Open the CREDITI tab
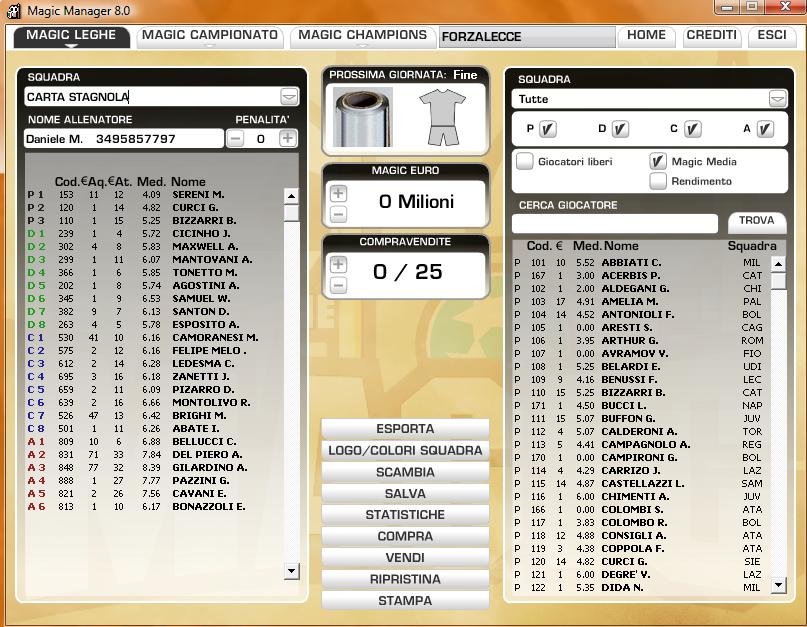The height and width of the screenshot is (627, 807). tap(712, 36)
